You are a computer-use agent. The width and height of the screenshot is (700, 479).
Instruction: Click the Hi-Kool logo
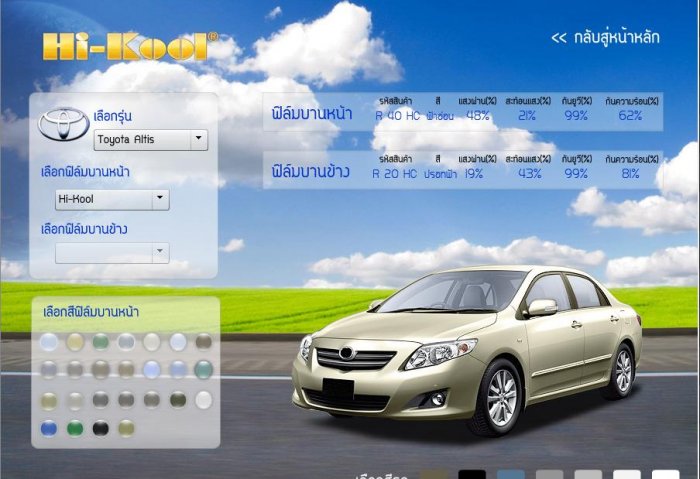(130, 46)
